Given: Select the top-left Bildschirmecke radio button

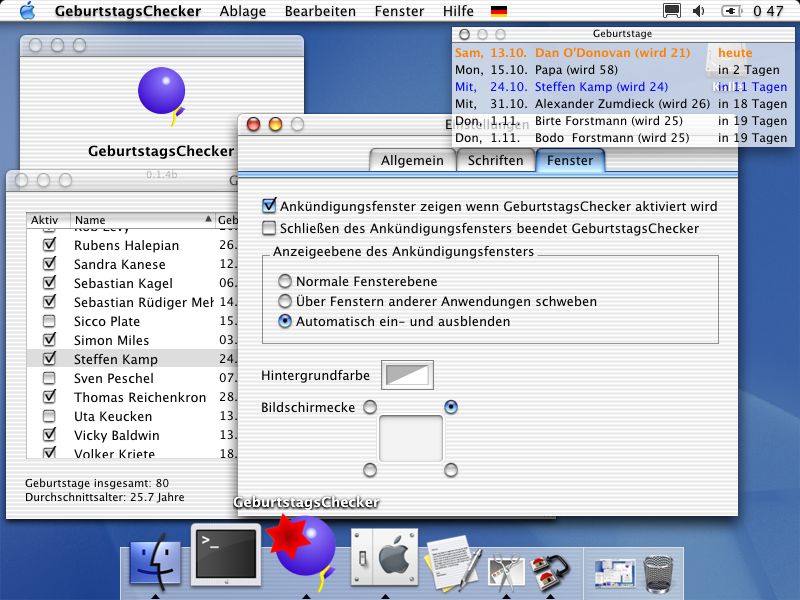Looking at the screenshot, I should point(369,407).
